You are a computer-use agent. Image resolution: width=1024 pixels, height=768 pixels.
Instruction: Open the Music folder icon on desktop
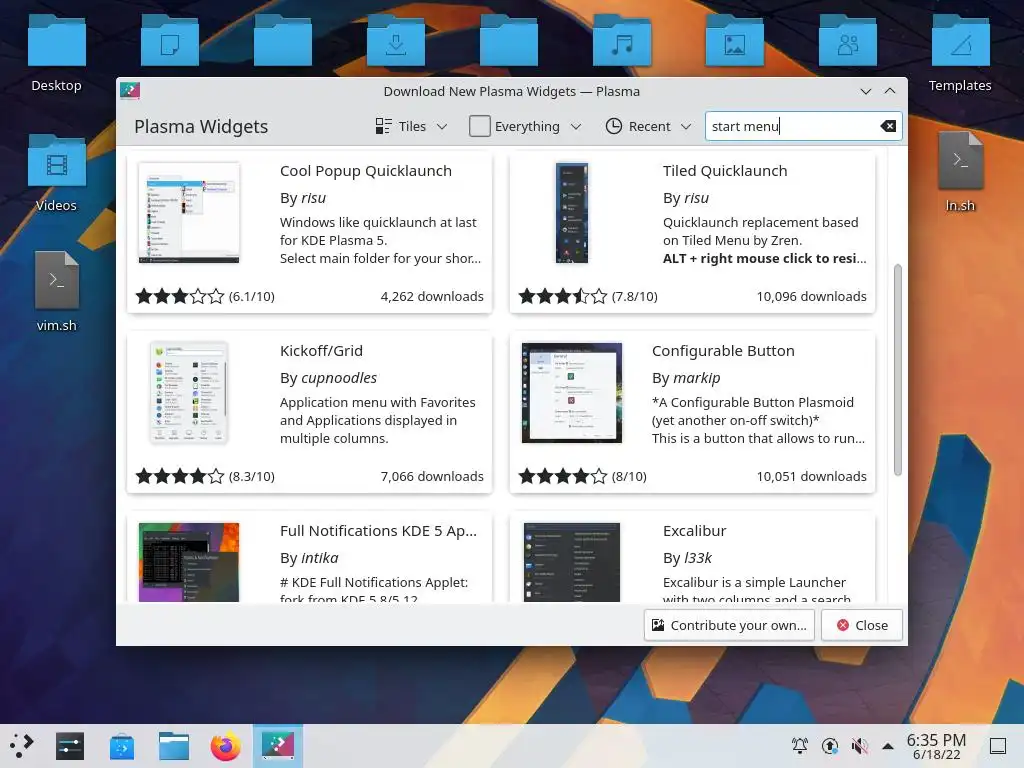(x=622, y=40)
